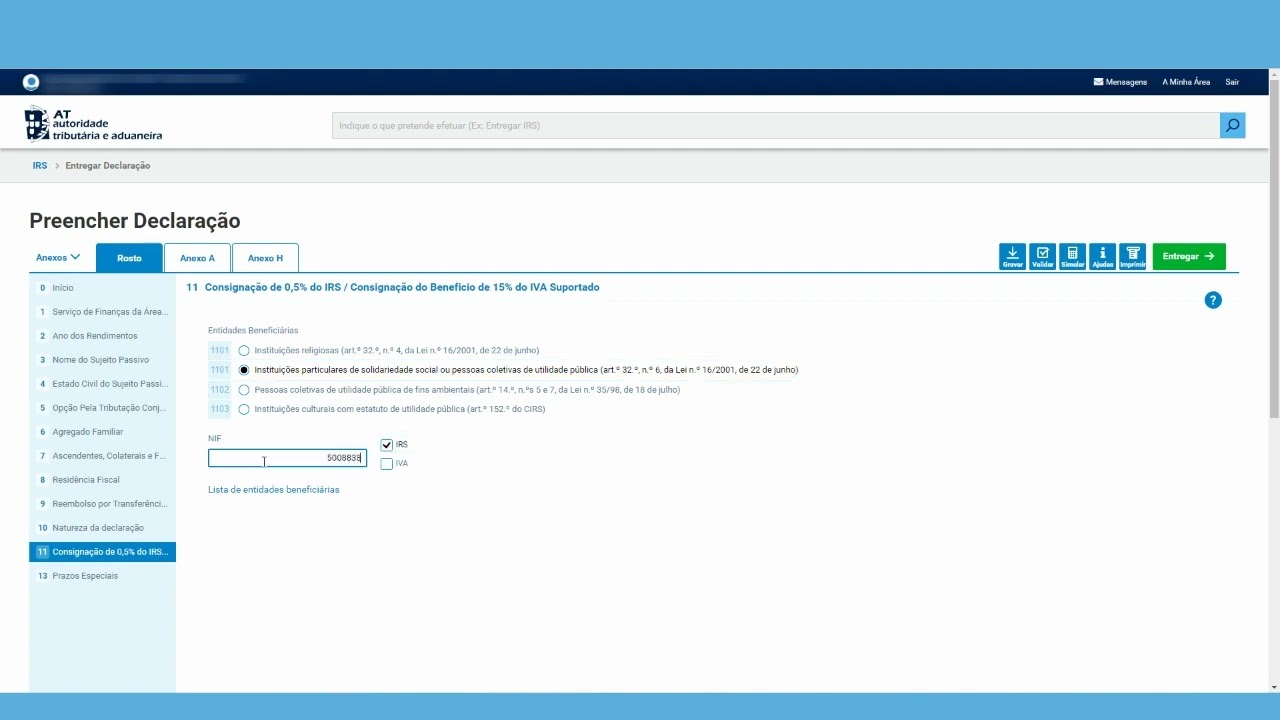Viewport: 1280px width, 720px height.
Task: Click the Imprimir printer icon
Action: tap(1133, 257)
